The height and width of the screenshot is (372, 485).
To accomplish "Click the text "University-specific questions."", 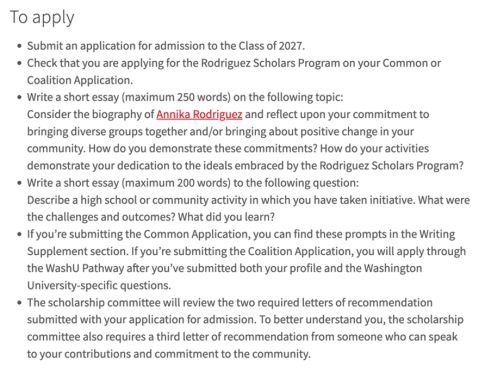I will pyautogui.click(x=99, y=286).
